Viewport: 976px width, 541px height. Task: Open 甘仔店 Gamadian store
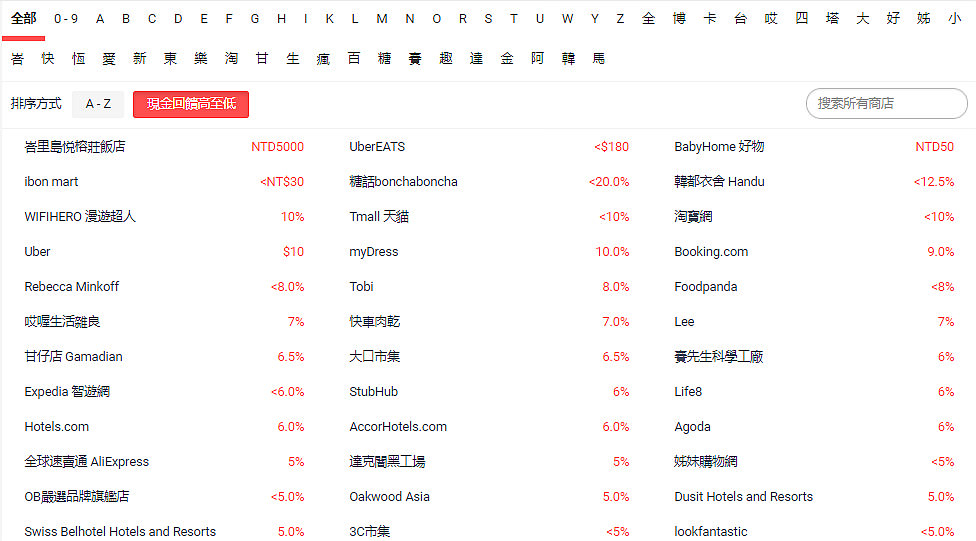(x=73, y=357)
